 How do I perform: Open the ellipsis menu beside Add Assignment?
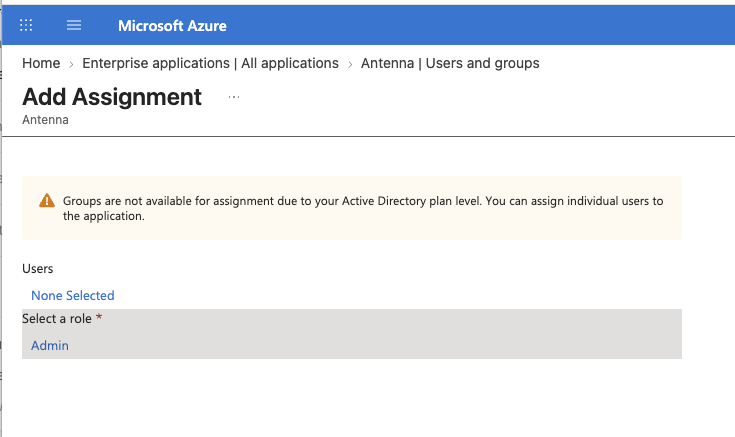234,97
